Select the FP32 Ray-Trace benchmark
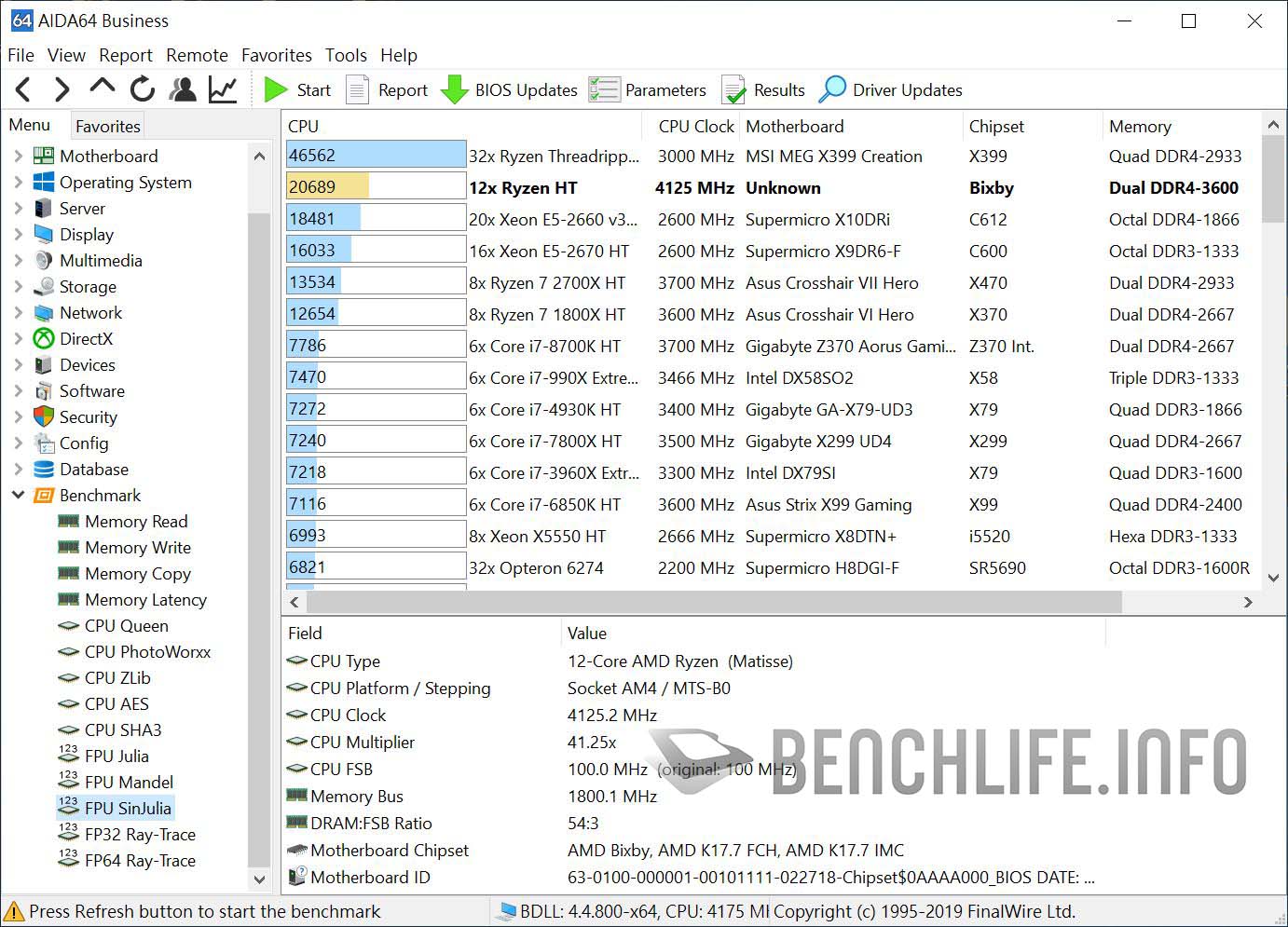1288x927 pixels. [138, 835]
